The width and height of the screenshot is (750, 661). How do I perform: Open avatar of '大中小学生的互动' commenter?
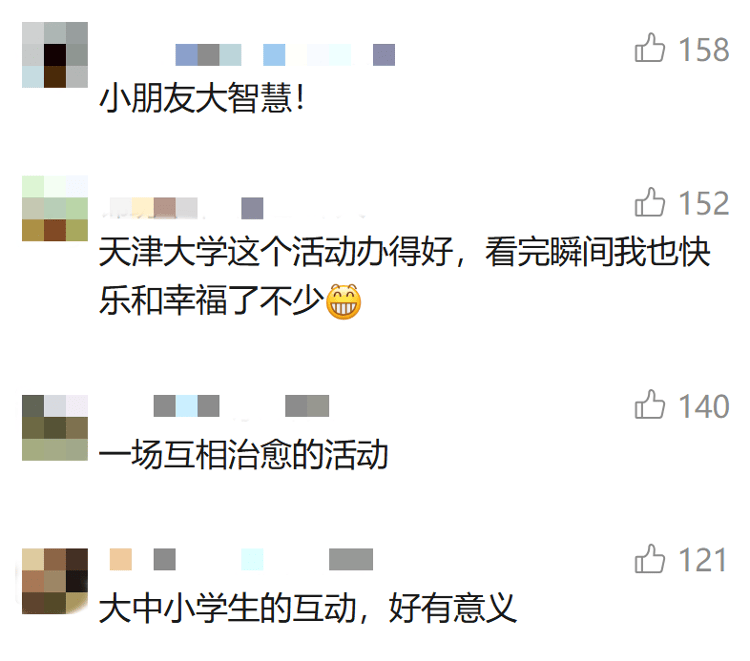(55, 581)
